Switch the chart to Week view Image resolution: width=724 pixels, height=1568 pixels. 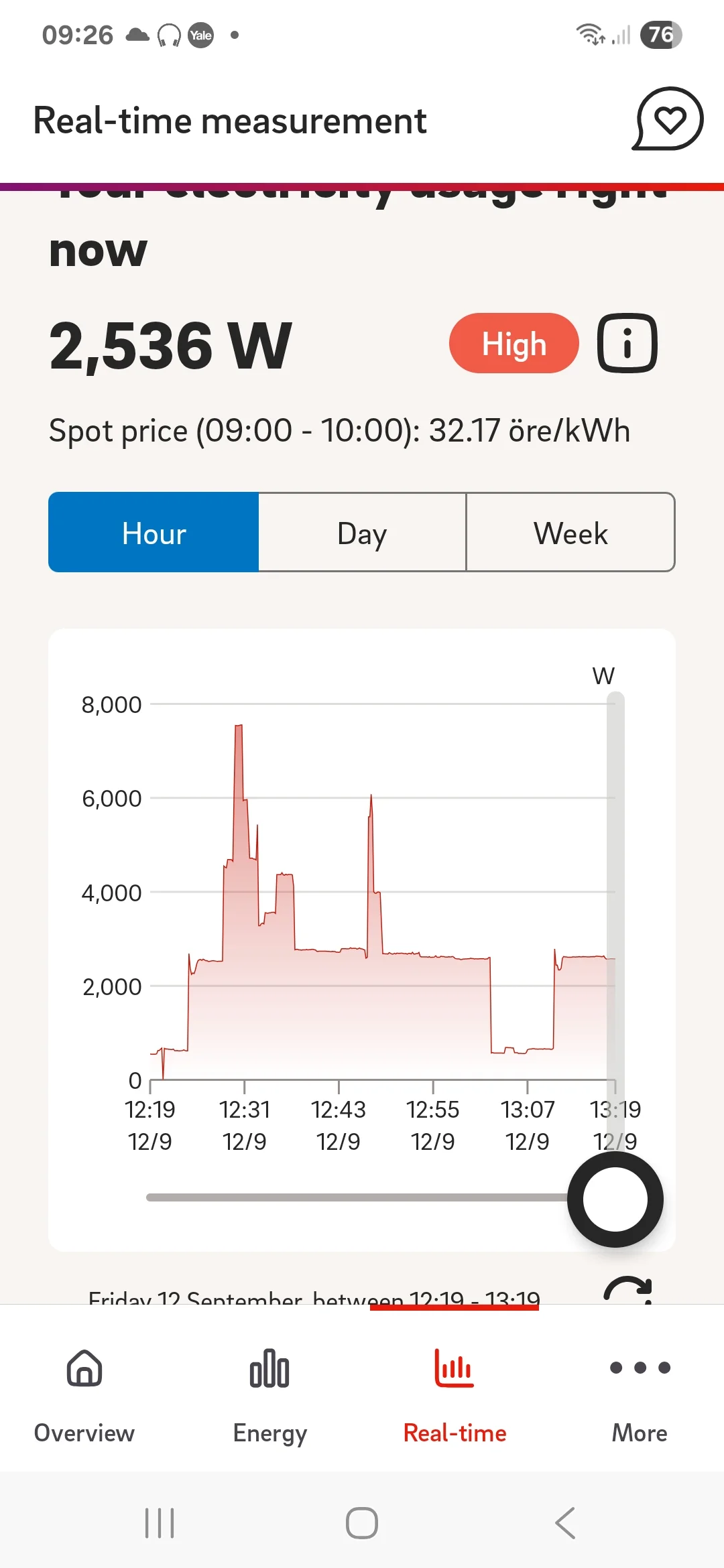(570, 533)
